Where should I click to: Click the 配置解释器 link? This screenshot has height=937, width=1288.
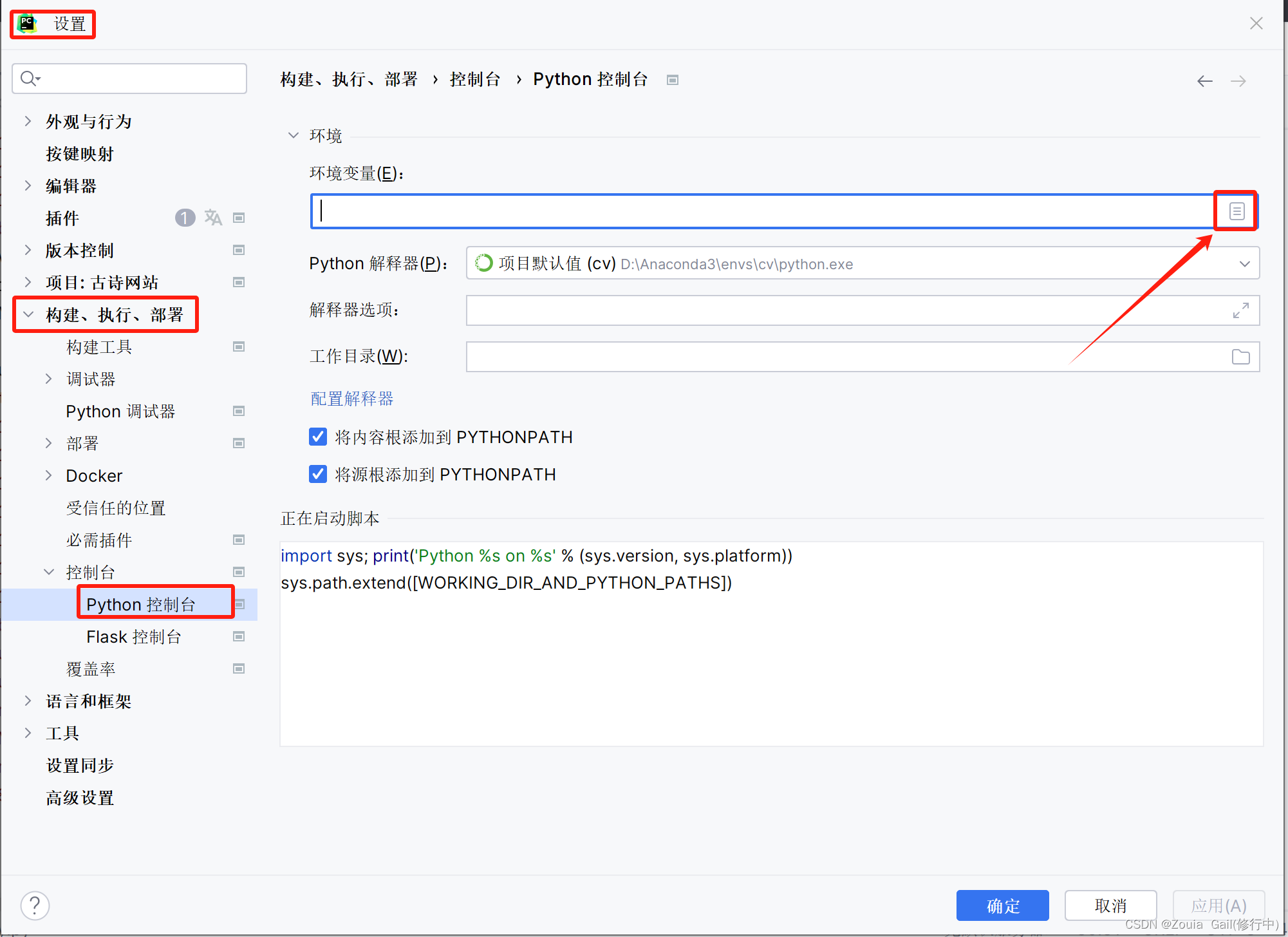tap(351, 399)
